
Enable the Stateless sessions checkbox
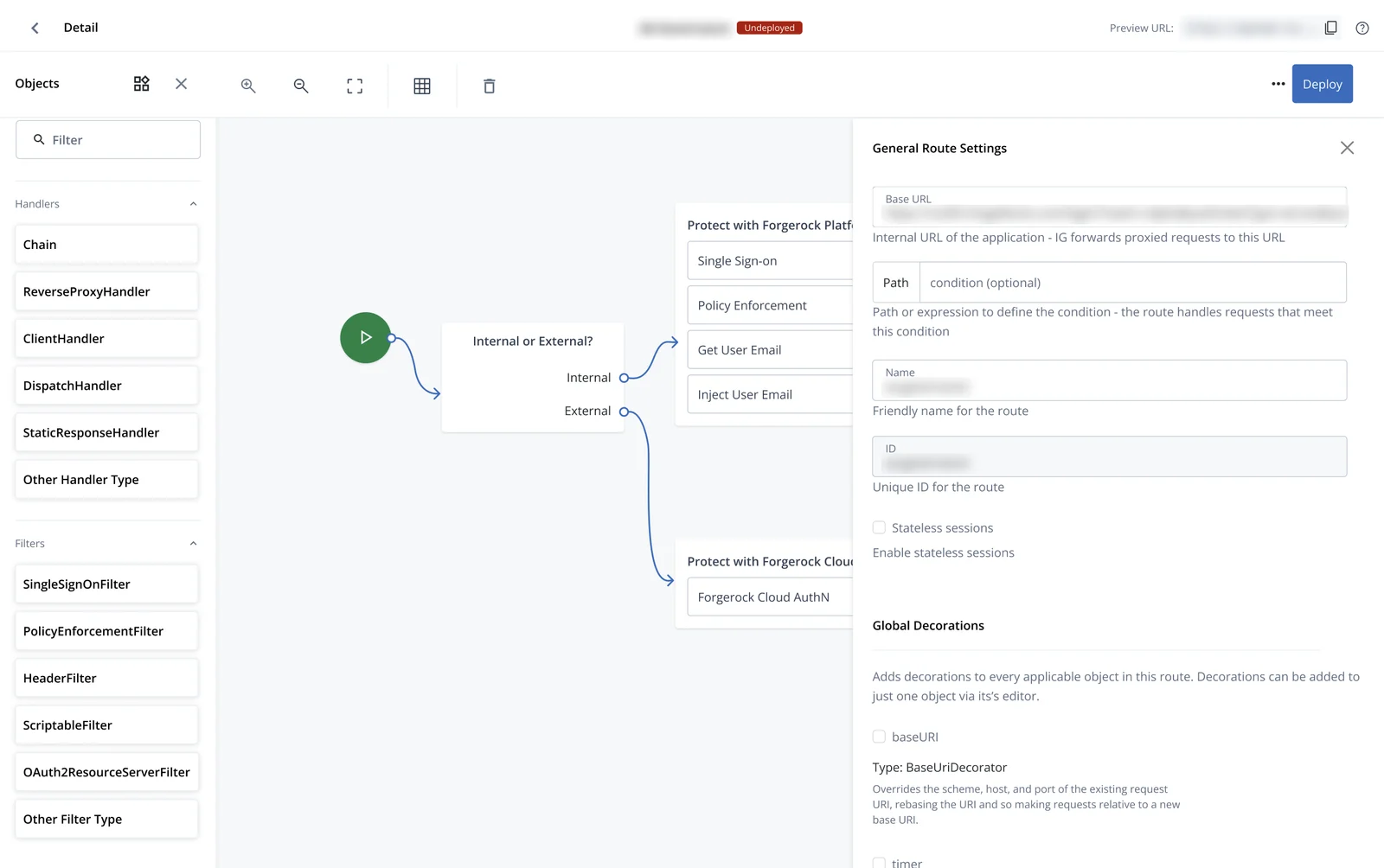[879, 527]
